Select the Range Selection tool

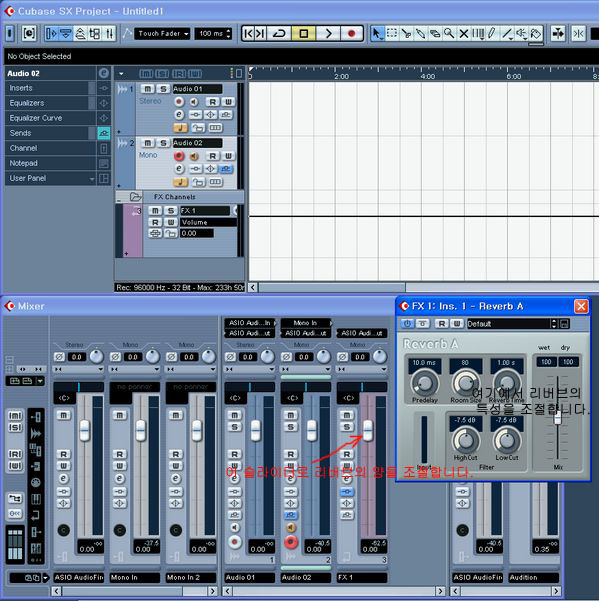[x=392, y=33]
